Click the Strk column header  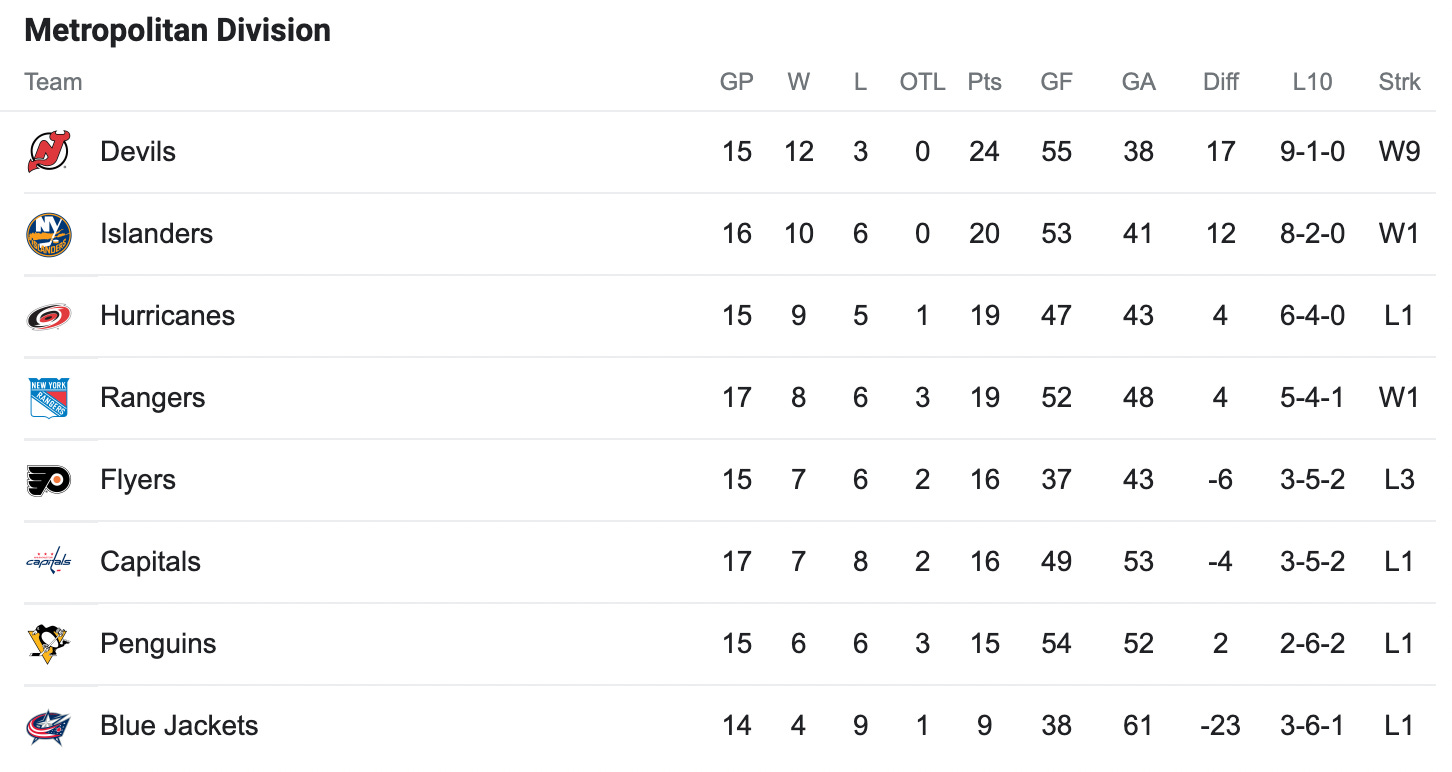1399,82
